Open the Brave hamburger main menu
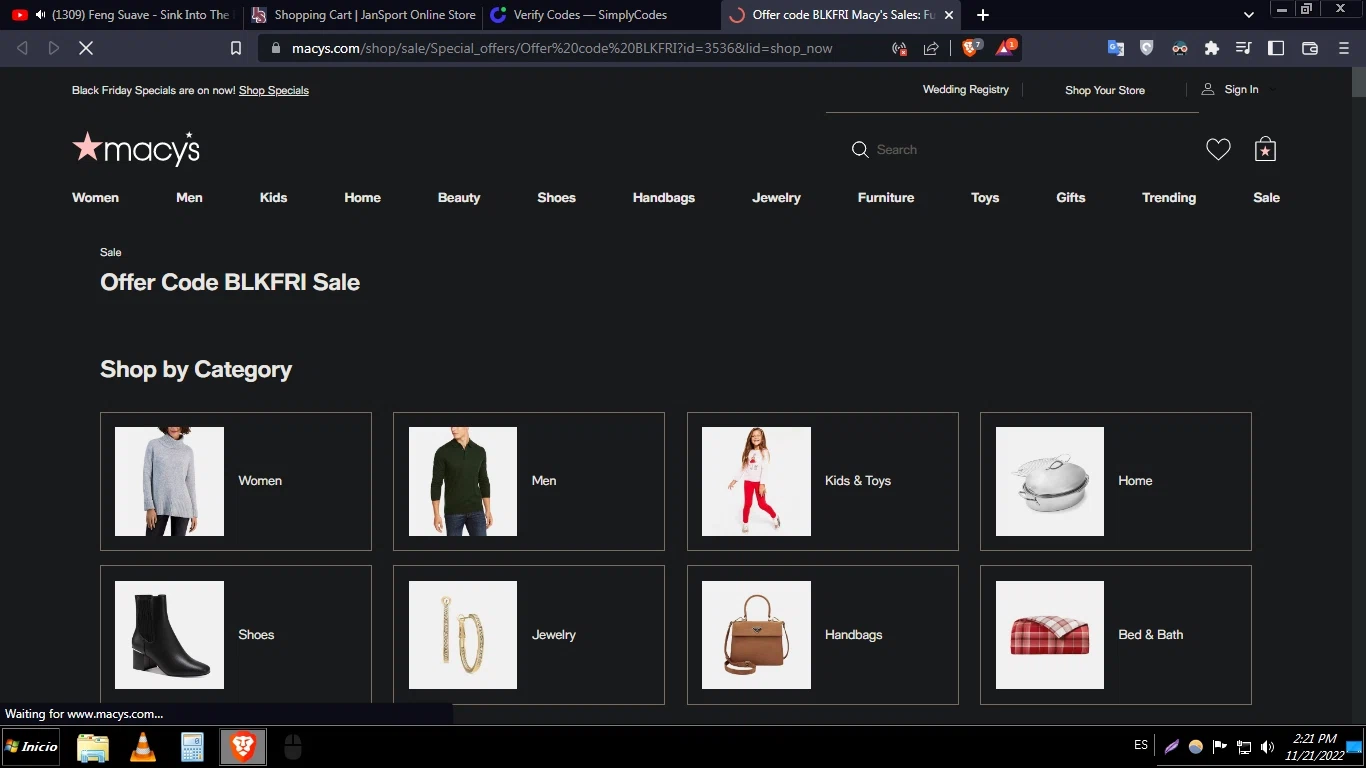The width and height of the screenshot is (1366, 768). tap(1344, 48)
